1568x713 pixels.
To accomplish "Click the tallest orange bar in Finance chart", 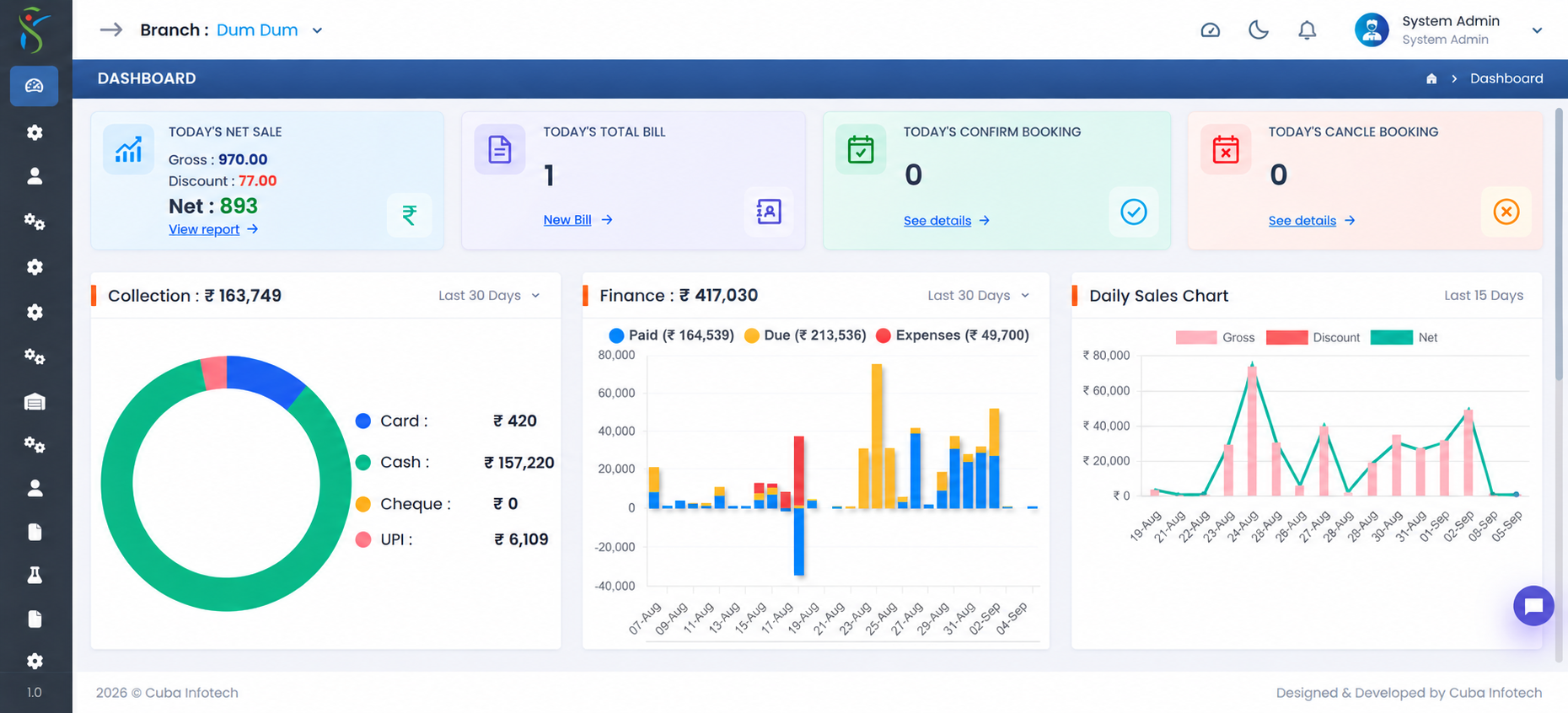I will pyautogui.click(x=877, y=436).
